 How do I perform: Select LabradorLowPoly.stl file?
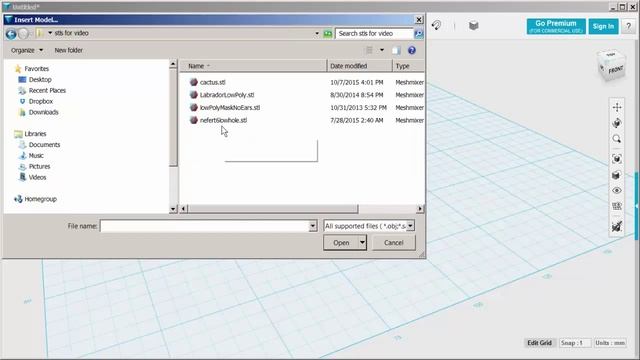pyautogui.click(x=227, y=95)
